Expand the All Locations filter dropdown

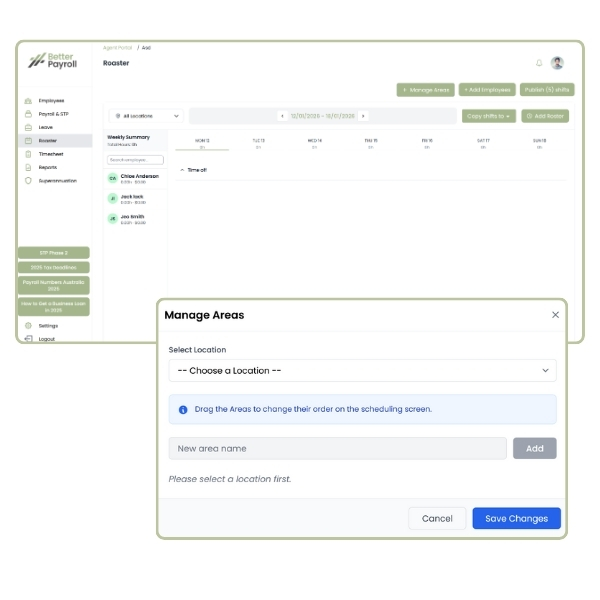[x=145, y=116]
